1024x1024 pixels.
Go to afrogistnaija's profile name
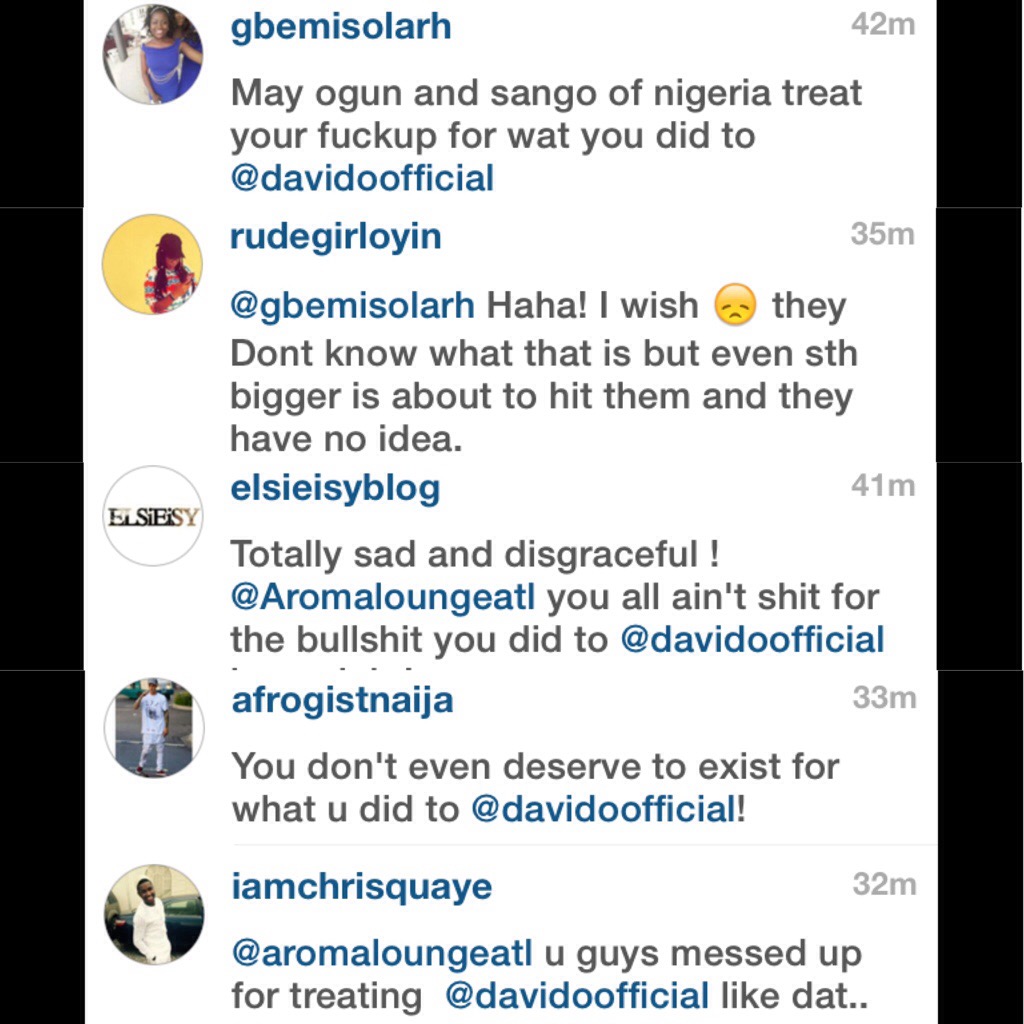342,701
